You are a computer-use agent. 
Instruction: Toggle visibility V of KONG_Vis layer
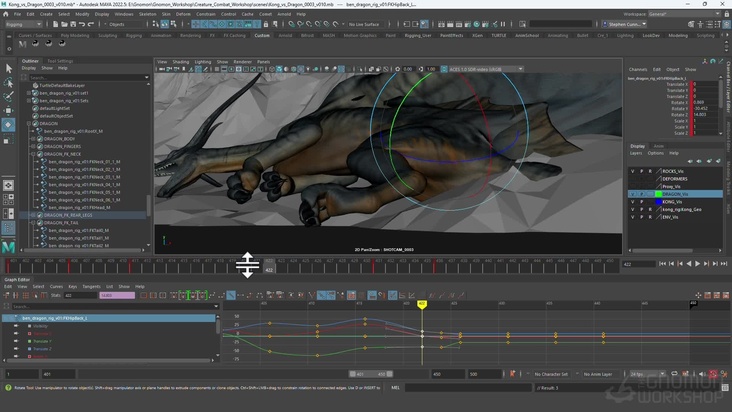pyautogui.click(x=631, y=201)
